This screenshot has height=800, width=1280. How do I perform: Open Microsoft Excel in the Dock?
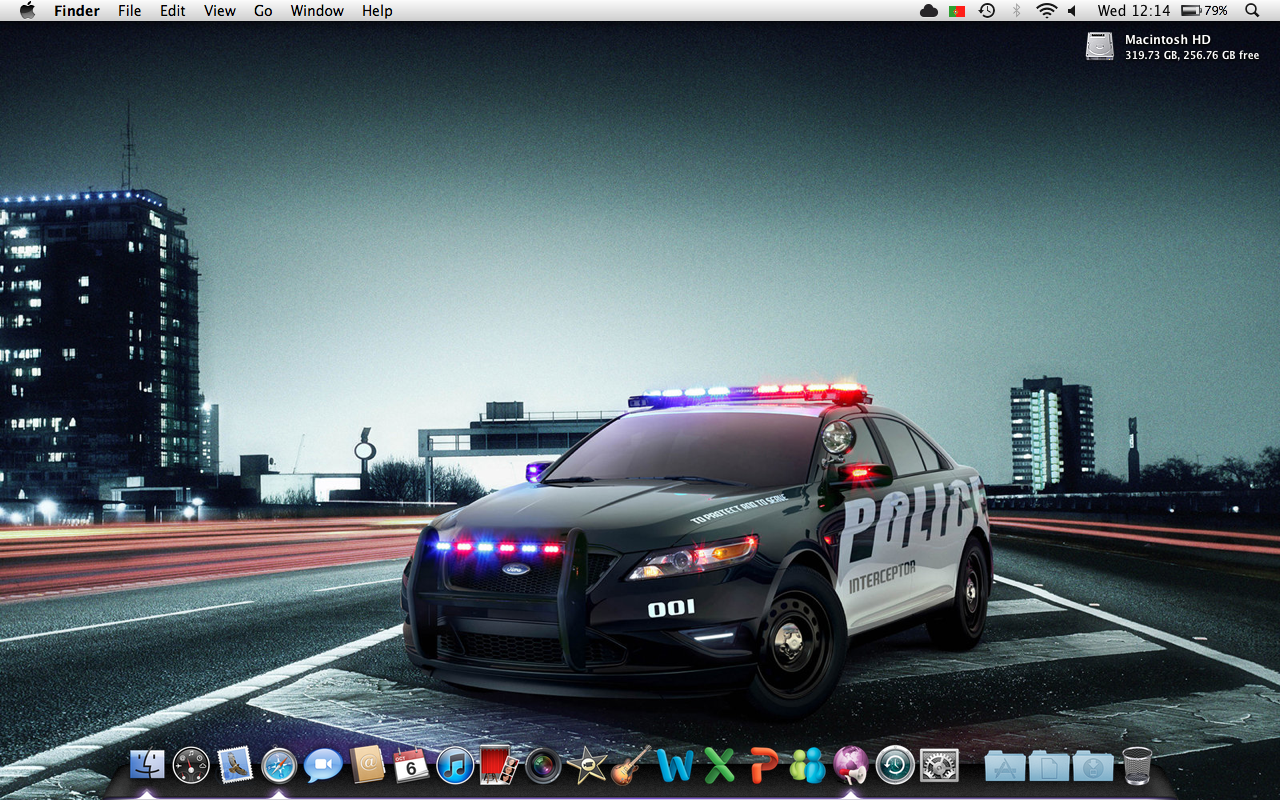tap(720, 766)
